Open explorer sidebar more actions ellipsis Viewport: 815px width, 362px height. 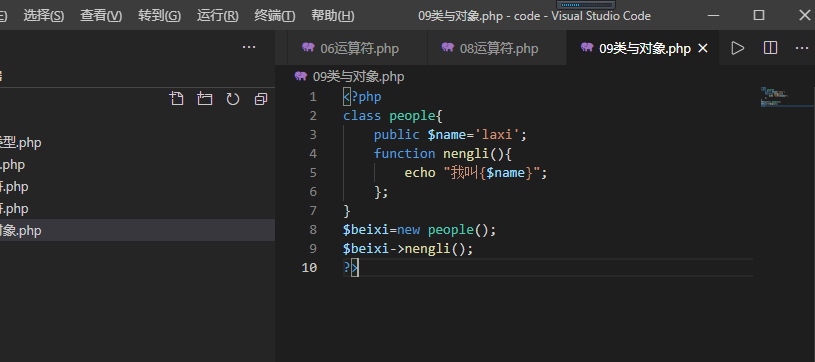click(x=249, y=47)
